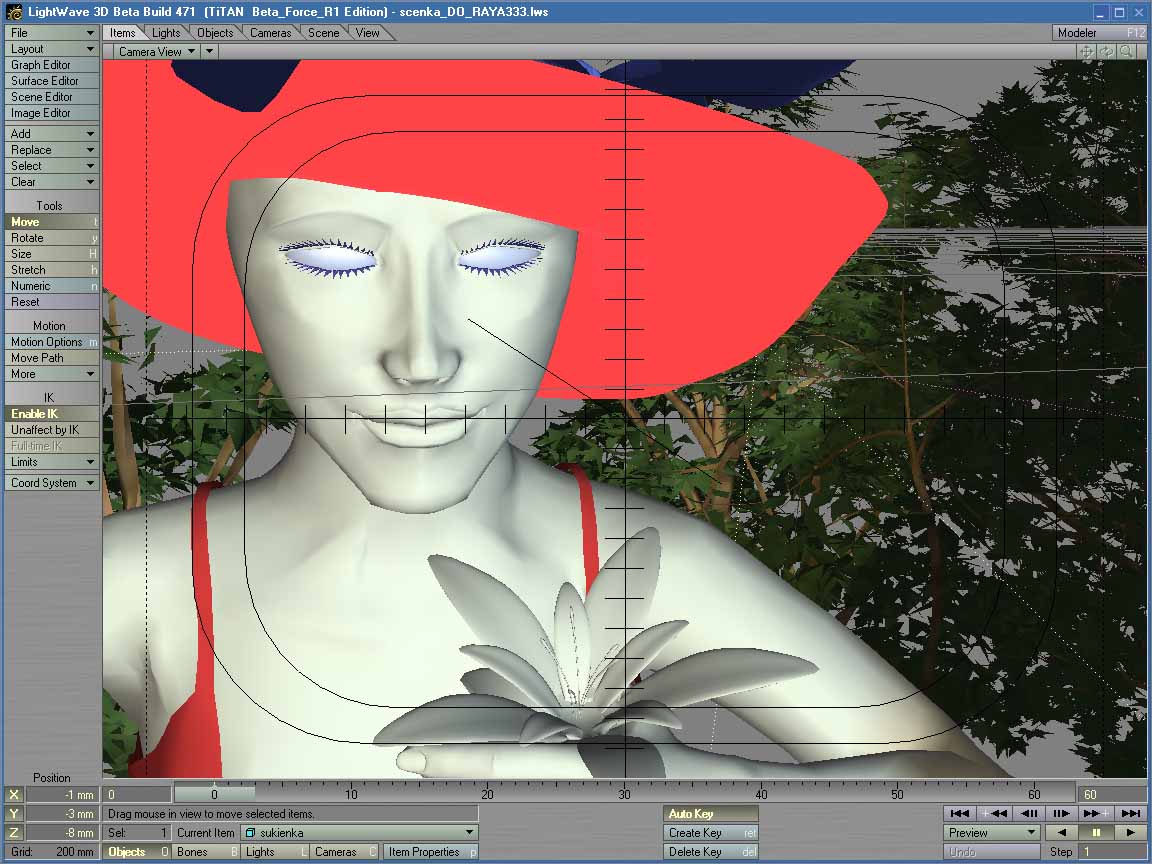Toggle Unaffect by IK
This screenshot has width=1152, height=864.
(51, 430)
